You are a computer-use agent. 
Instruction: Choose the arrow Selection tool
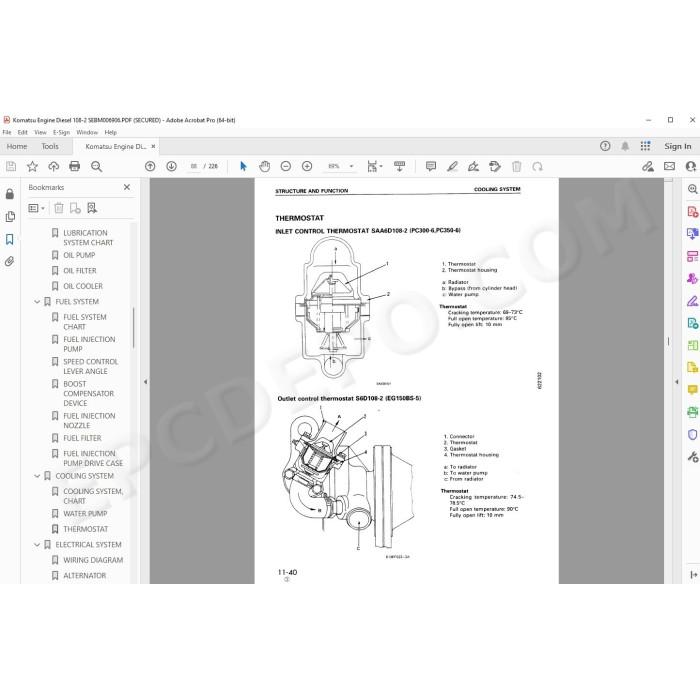tap(243, 167)
